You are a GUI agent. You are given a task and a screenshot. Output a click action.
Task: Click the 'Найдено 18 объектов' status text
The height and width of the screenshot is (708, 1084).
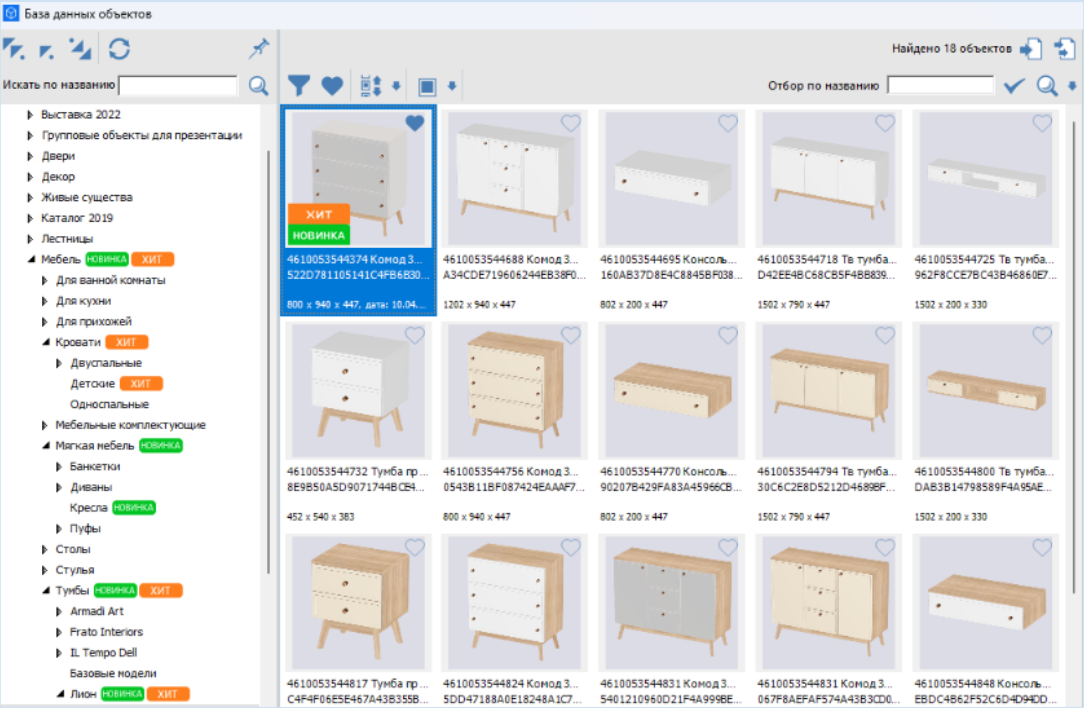(x=951, y=48)
